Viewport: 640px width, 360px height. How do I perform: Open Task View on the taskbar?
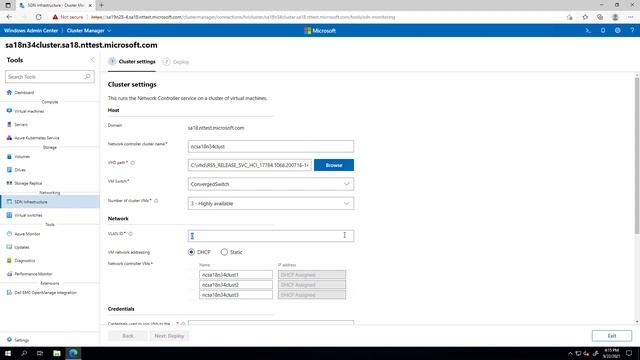pos(40,353)
